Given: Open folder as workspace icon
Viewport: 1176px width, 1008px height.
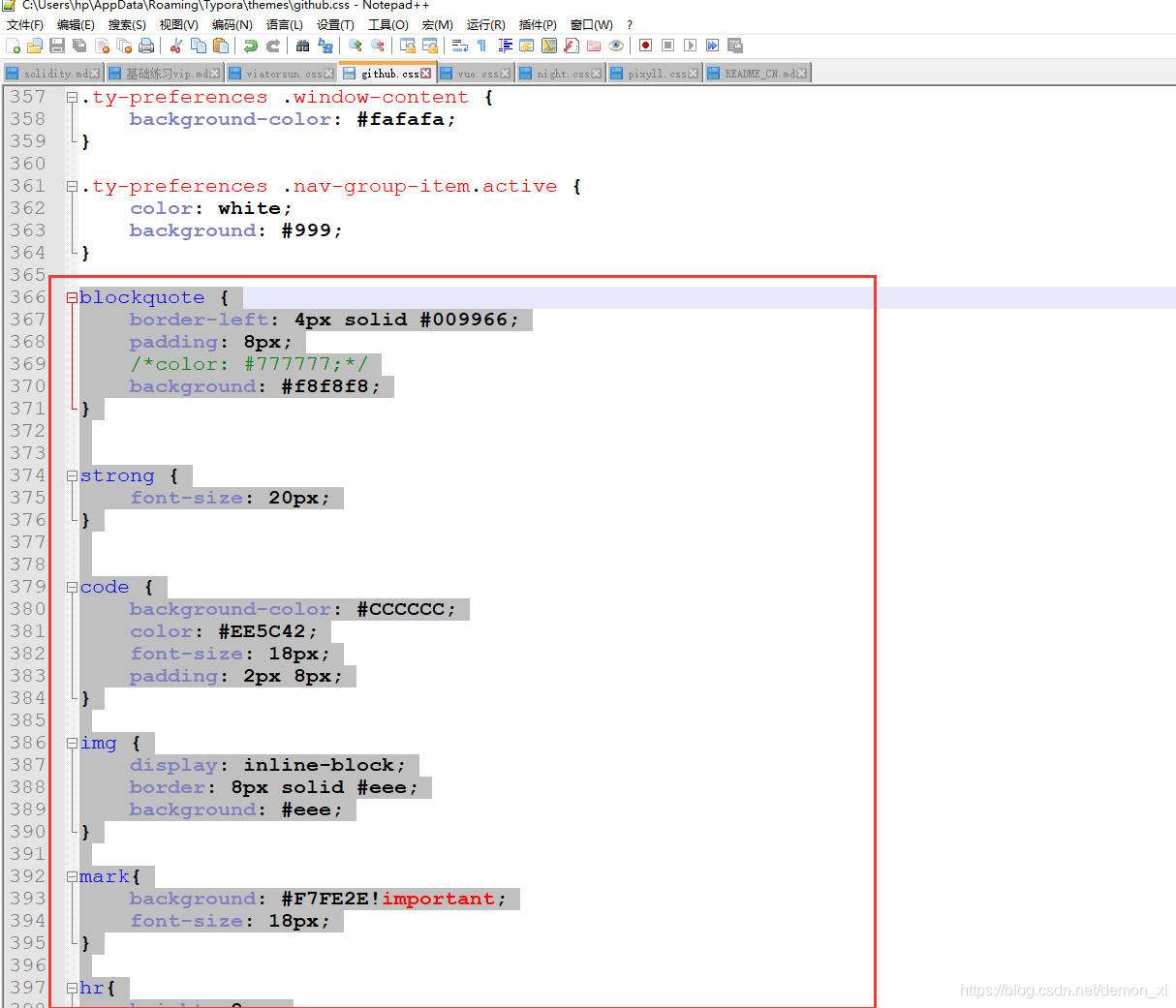Looking at the screenshot, I should (x=593, y=46).
